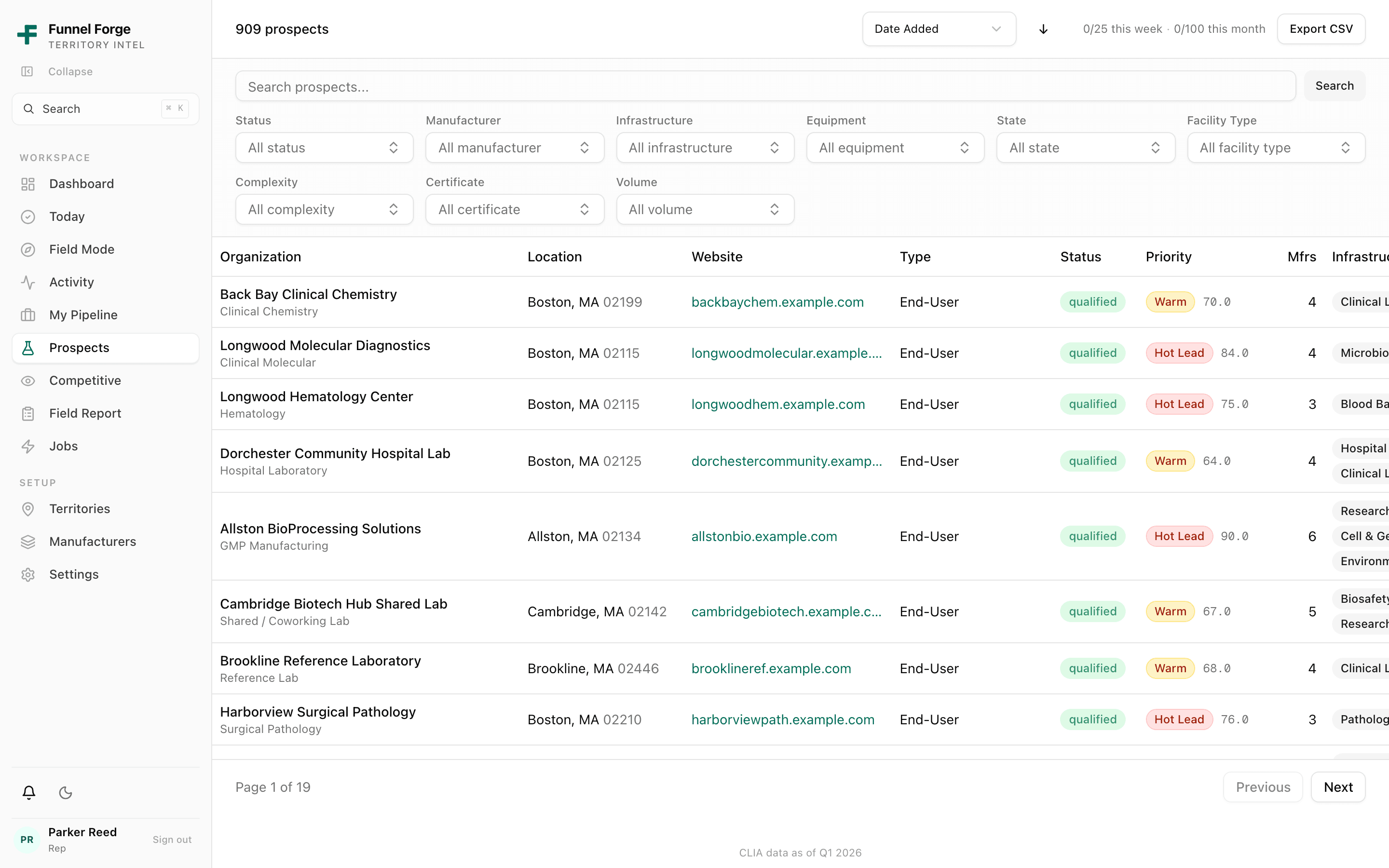Click the My Pipeline briefcase icon
Image resolution: width=1389 pixels, height=868 pixels.
tap(28, 314)
